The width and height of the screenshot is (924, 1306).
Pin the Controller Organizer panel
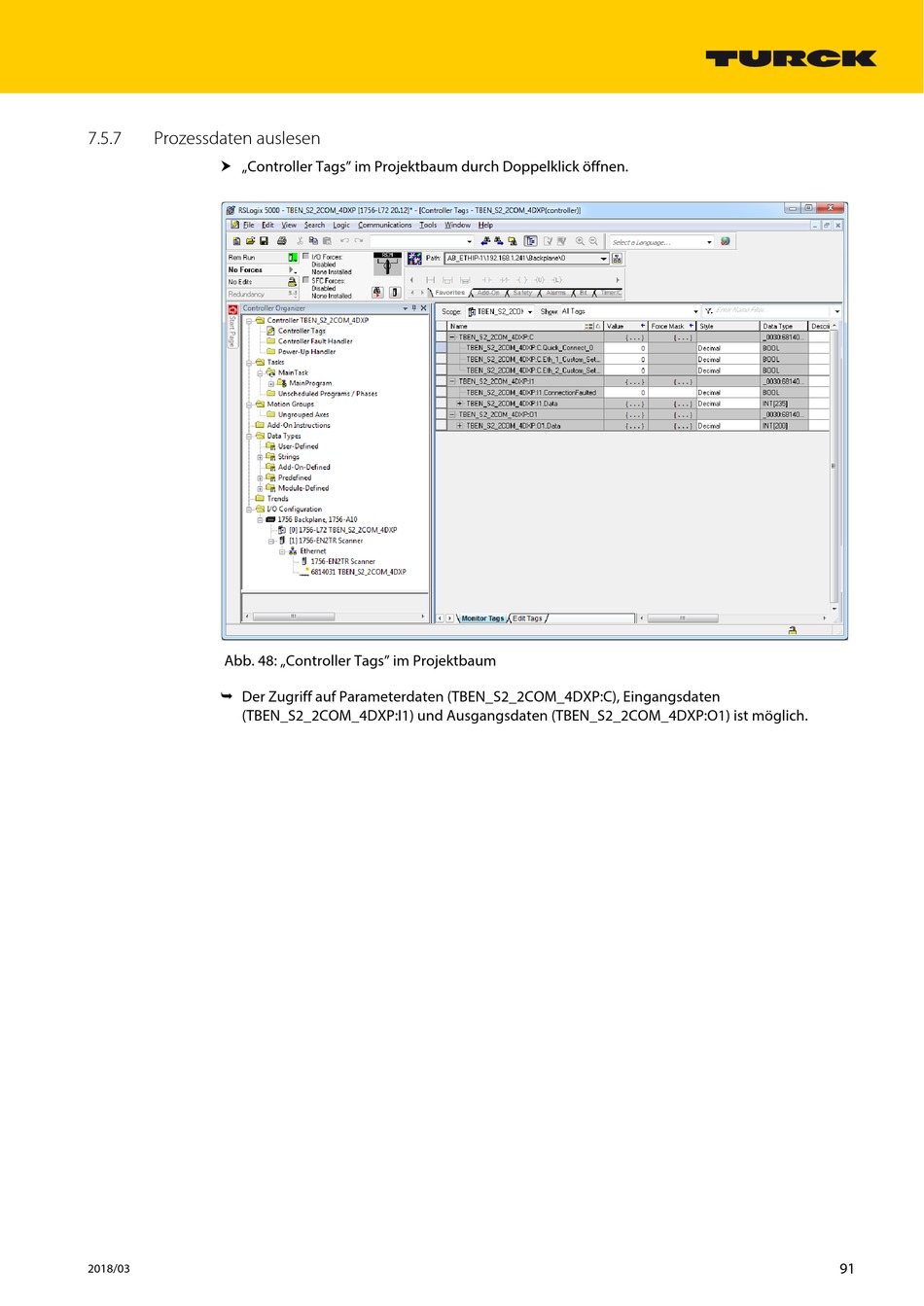pyautogui.click(x=414, y=308)
